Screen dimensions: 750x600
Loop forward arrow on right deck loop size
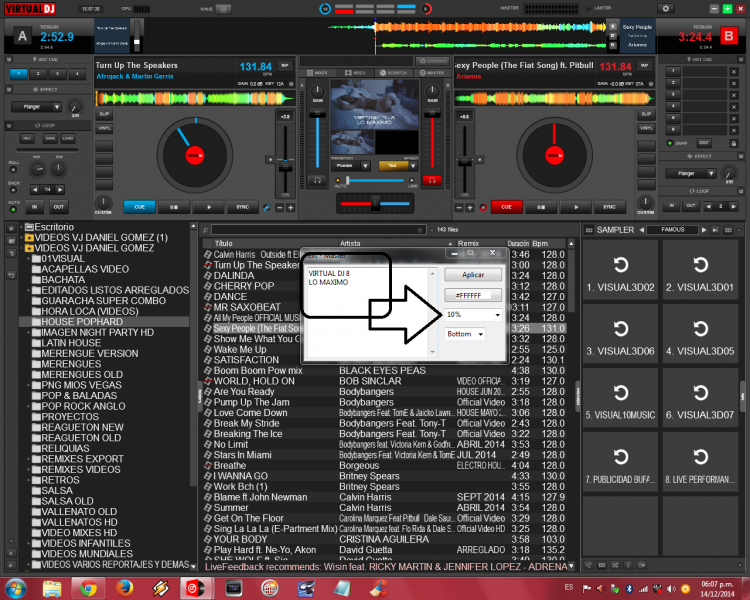[733, 206]
